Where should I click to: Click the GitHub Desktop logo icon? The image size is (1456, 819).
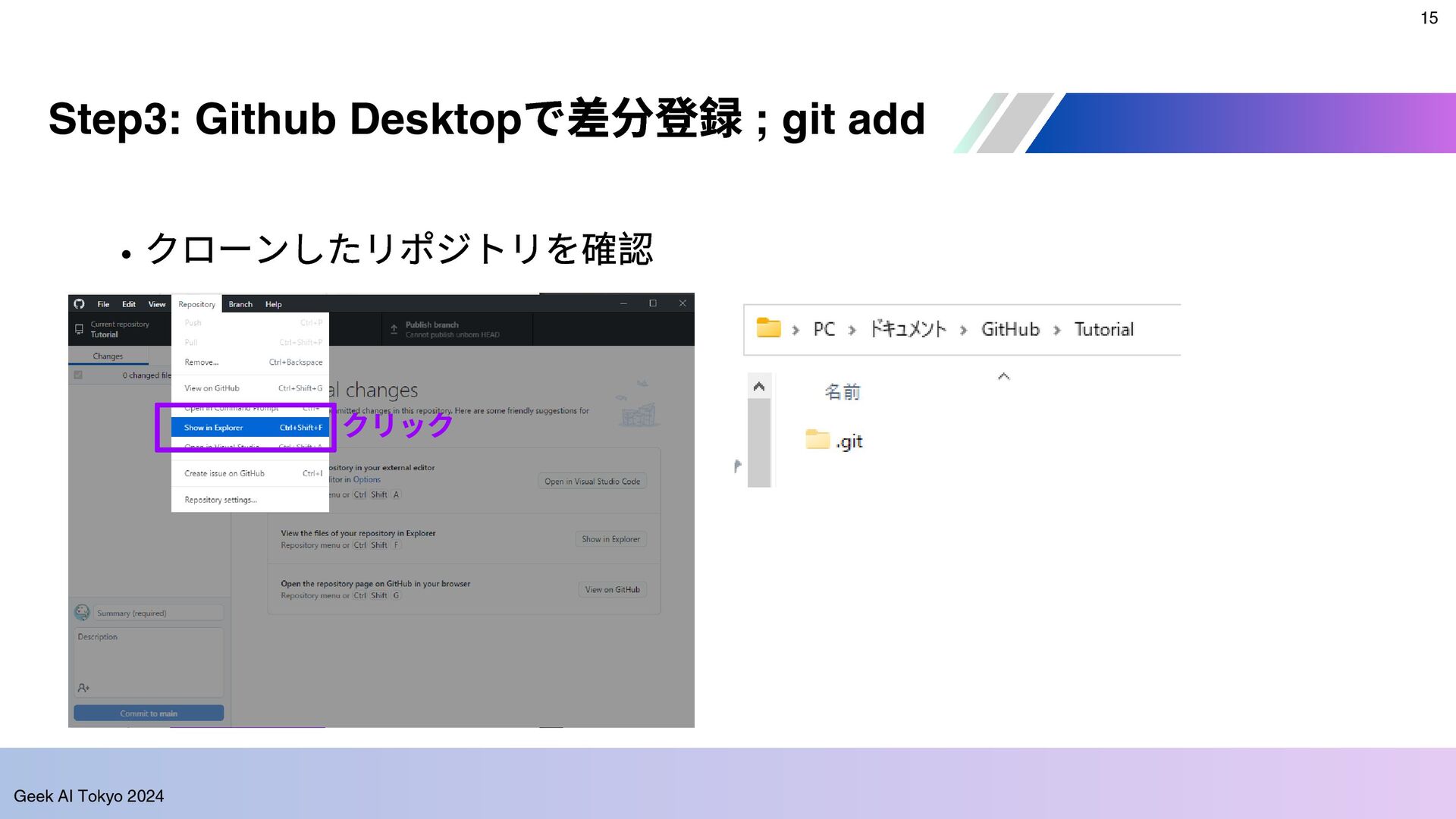(79, 304)
